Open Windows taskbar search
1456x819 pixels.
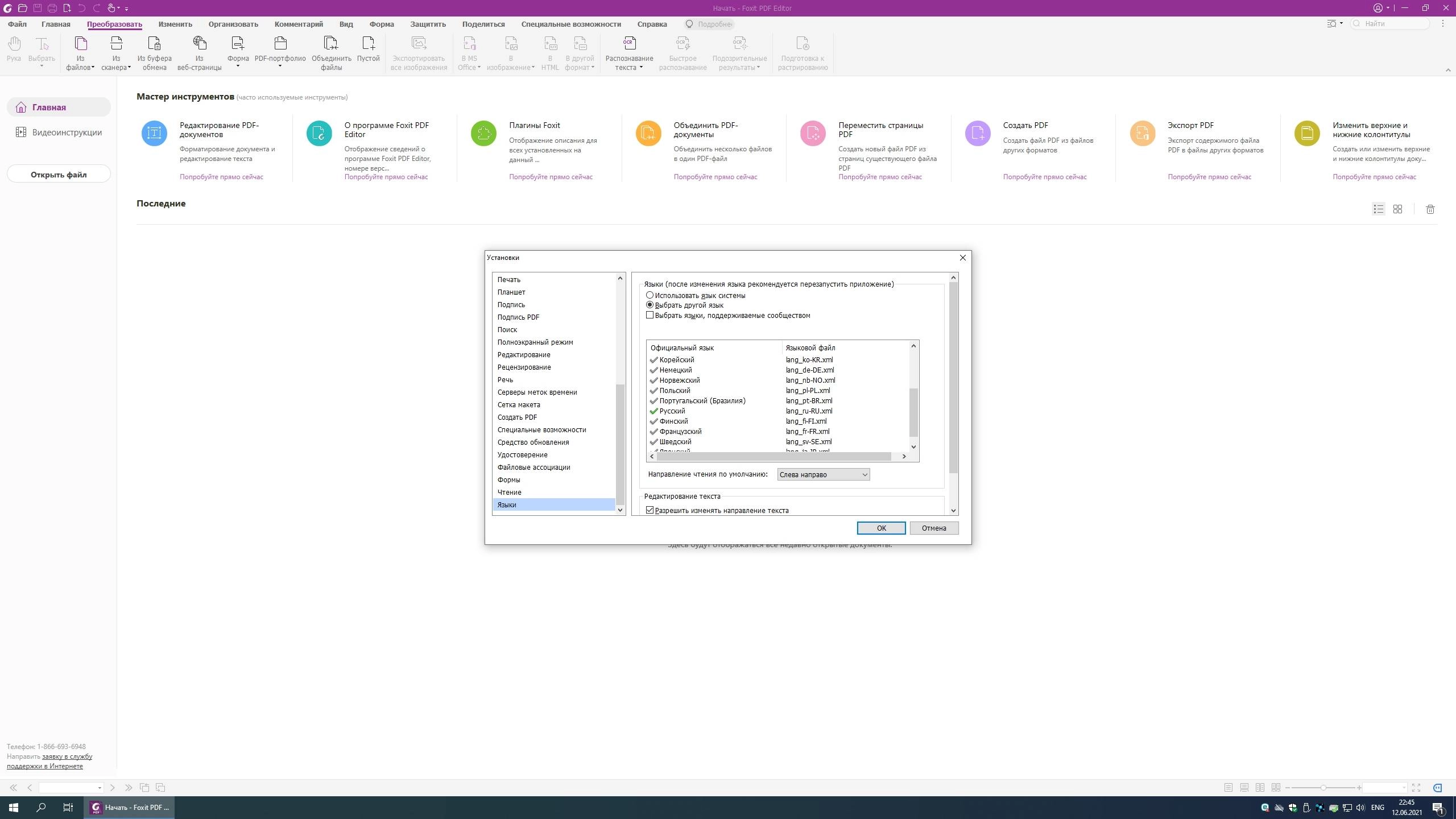pyautogui.click(x=41, y=808)
